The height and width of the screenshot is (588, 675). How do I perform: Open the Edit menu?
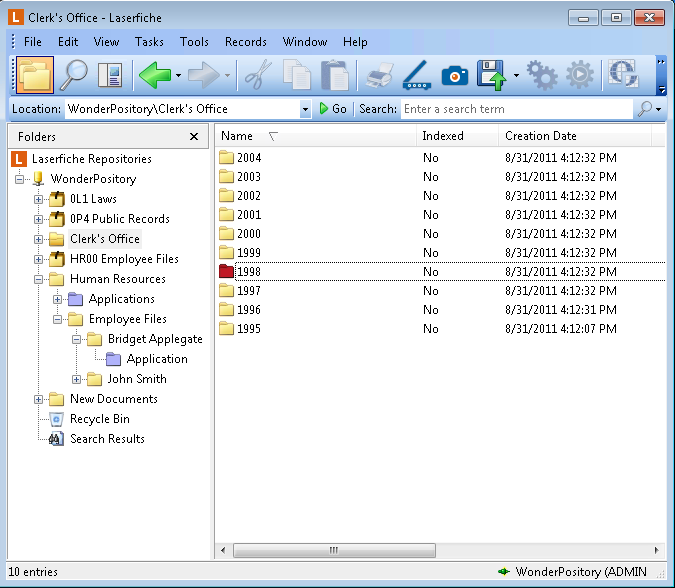pos(68,42)
